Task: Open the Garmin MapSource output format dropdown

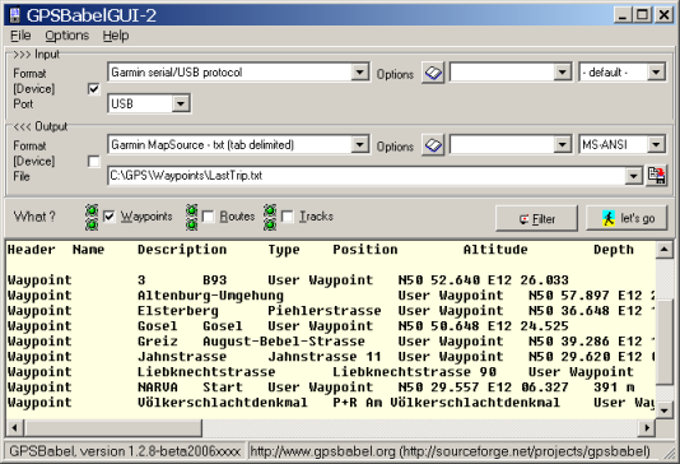Action: coord(360,144)
